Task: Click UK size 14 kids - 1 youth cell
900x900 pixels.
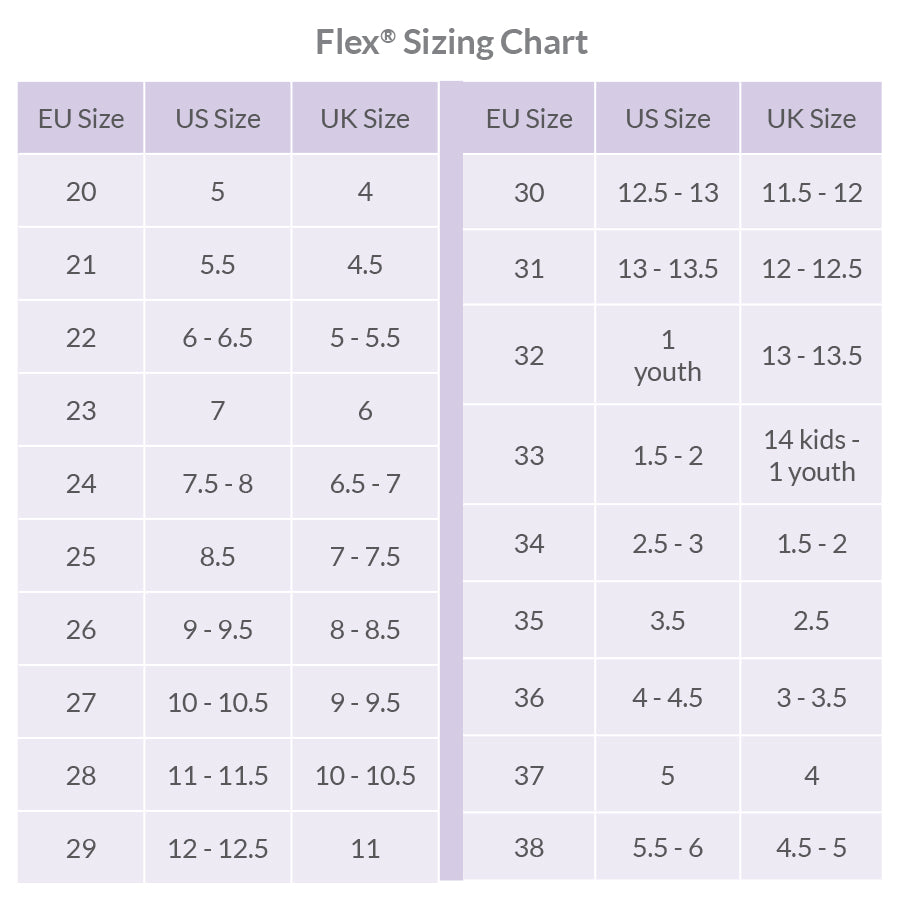Action: click(x=811, y=455)
